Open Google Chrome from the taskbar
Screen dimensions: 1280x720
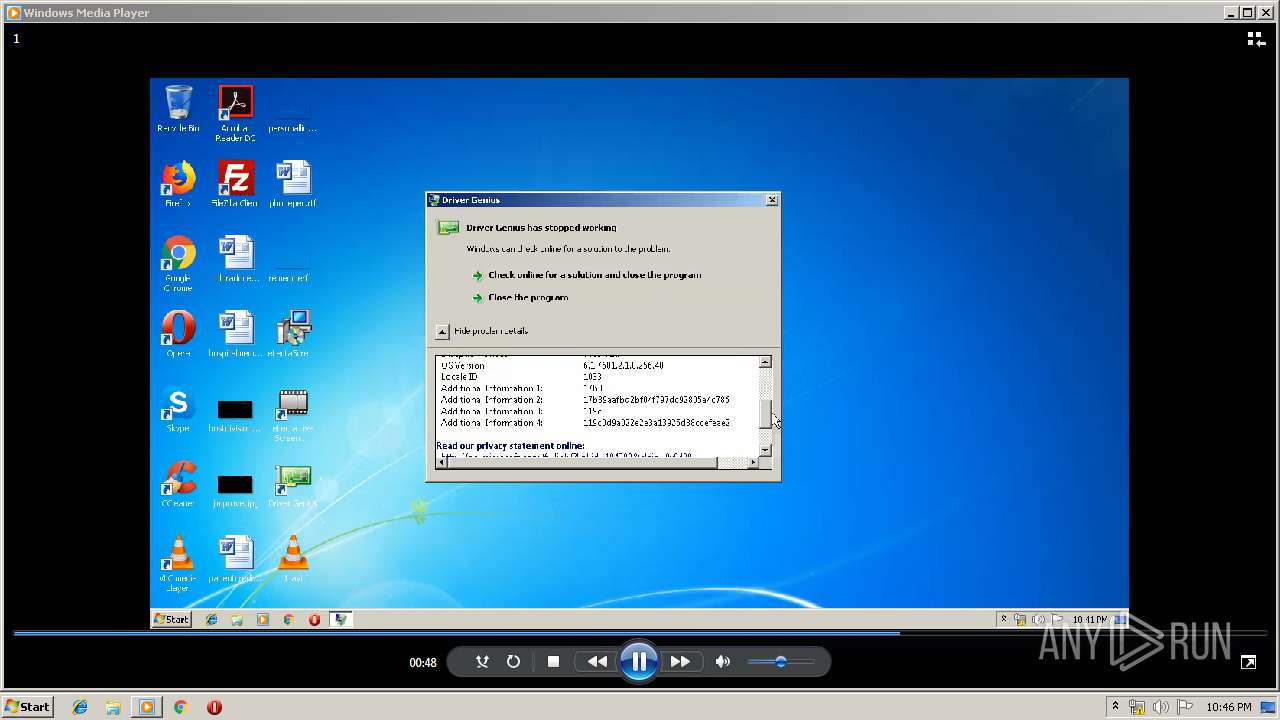tap(180, 707)
